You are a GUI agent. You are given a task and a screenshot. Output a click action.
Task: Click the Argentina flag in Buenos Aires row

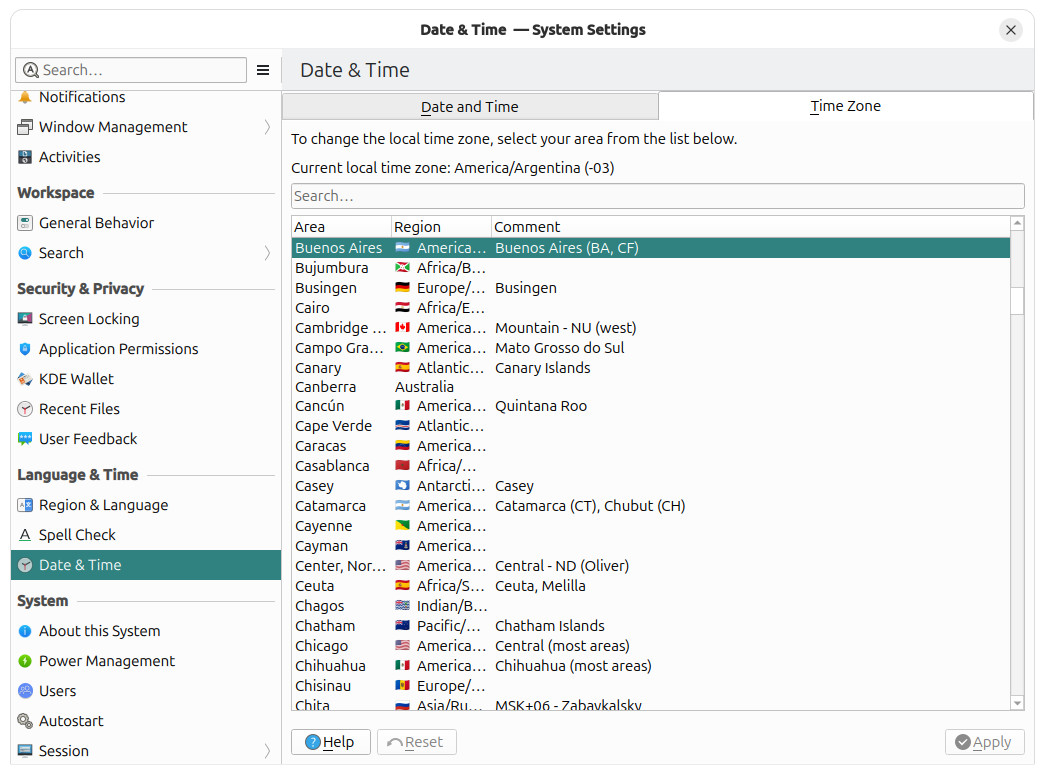pyautogui.click(x=402, y=247)
